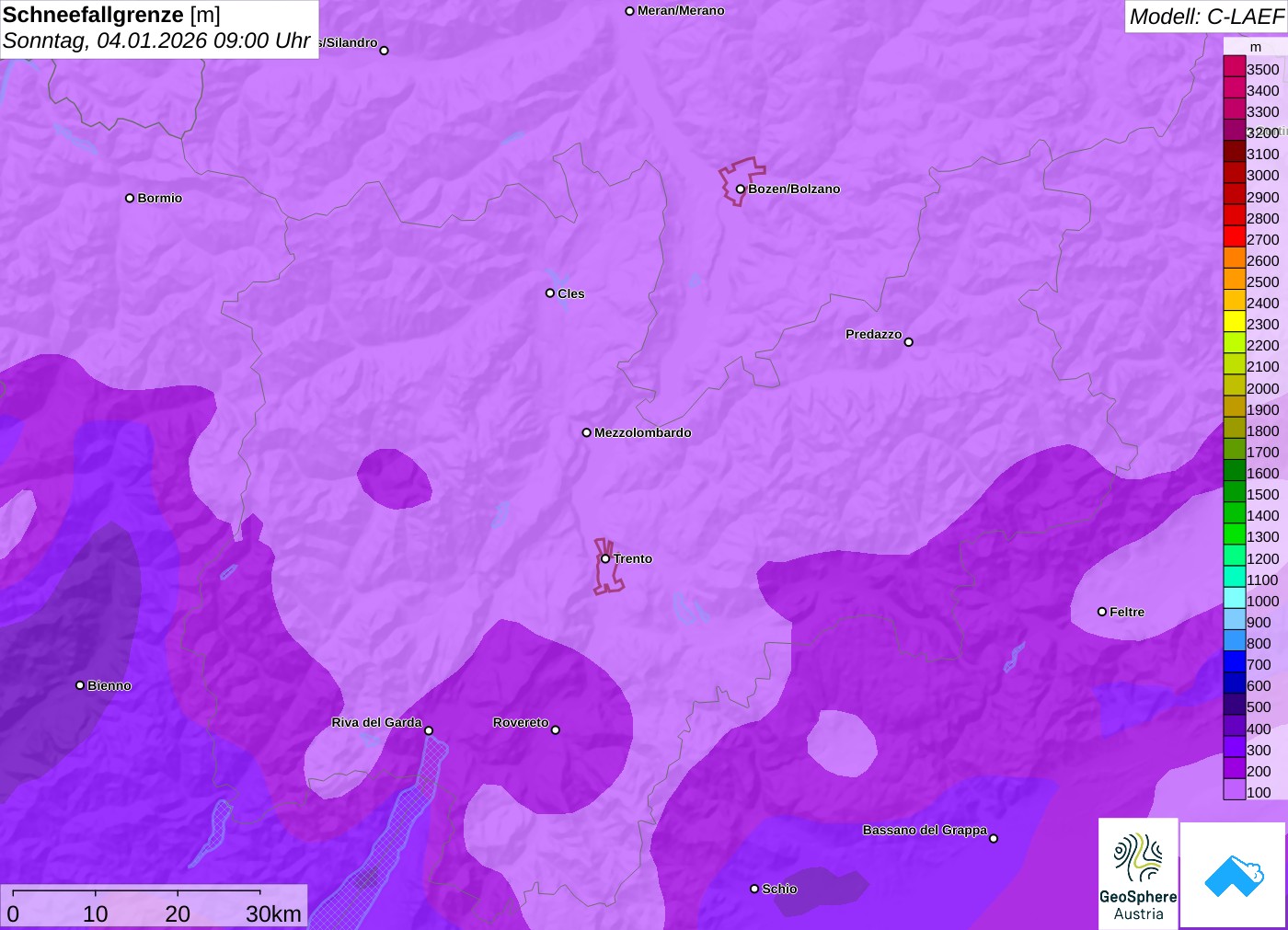Click the Cles town marker
This screenshot has height=930, width=1288.
pyautogui.click(x=550, y=293)
